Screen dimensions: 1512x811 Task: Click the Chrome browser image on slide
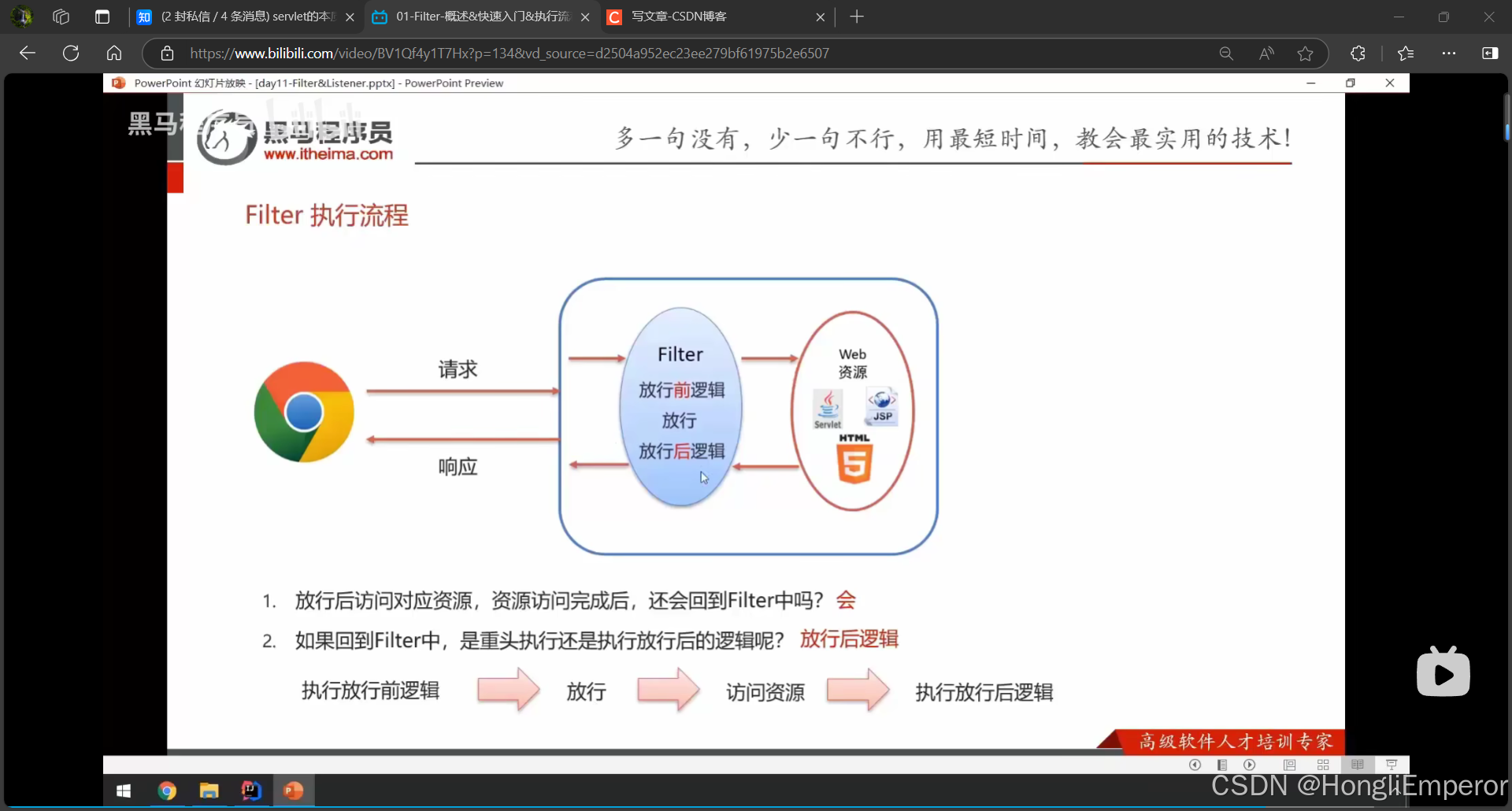(x=304, y=412)
